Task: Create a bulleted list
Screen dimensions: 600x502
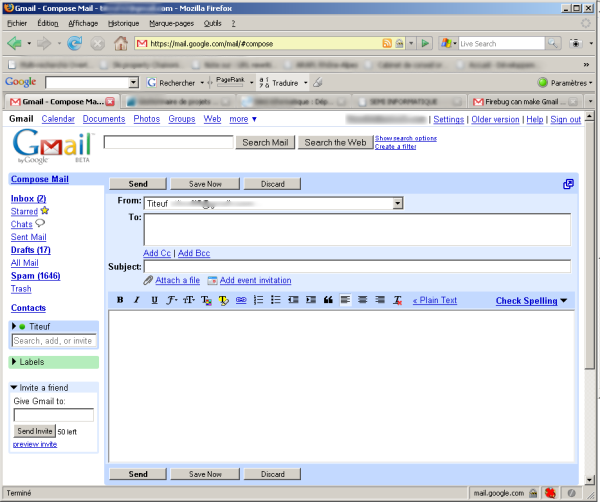Action: point(276,300)
